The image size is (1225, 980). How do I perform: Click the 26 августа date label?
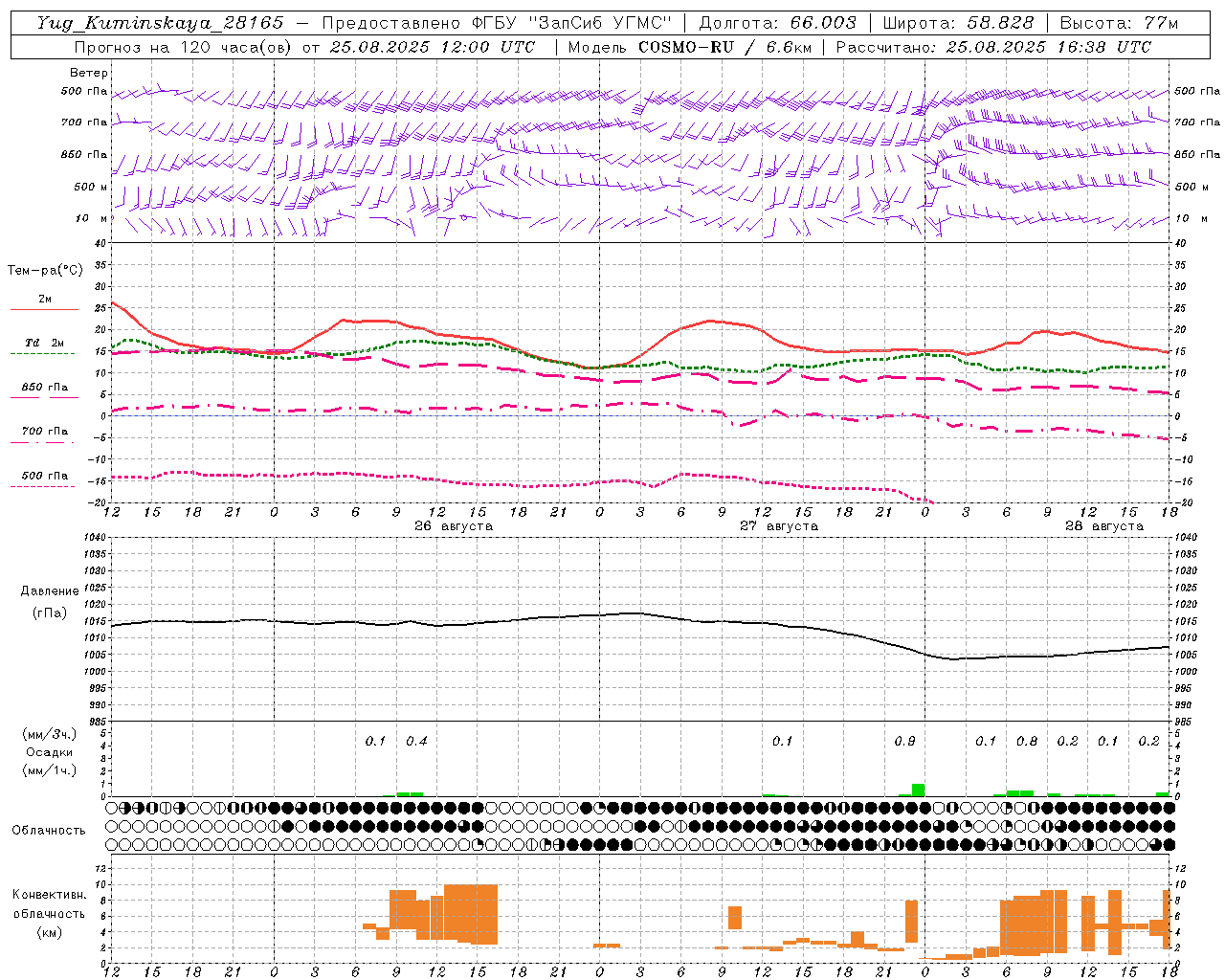pyautogui.click(x=454, y=526)
